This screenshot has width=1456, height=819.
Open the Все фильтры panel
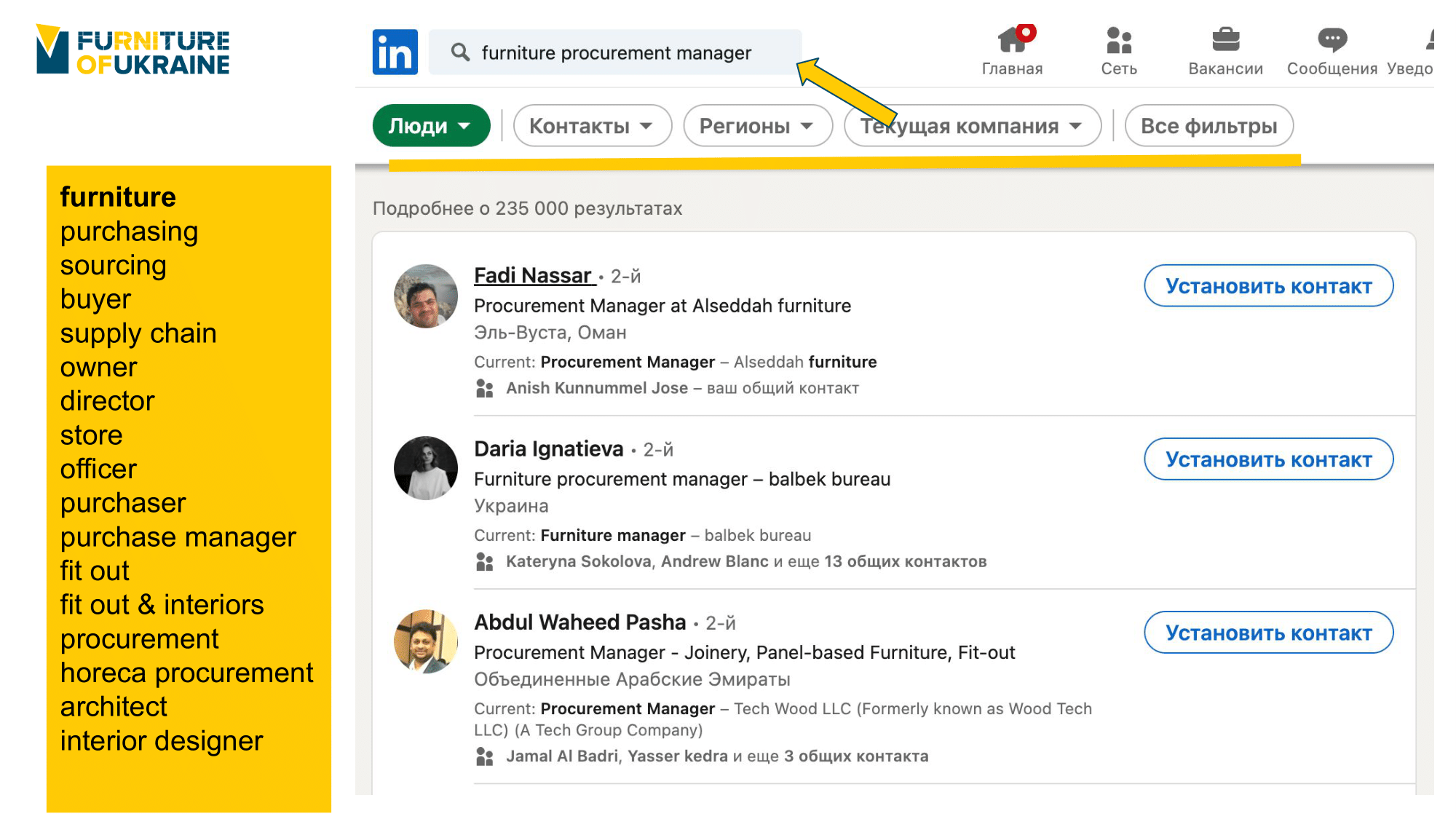pos(1208,125)
